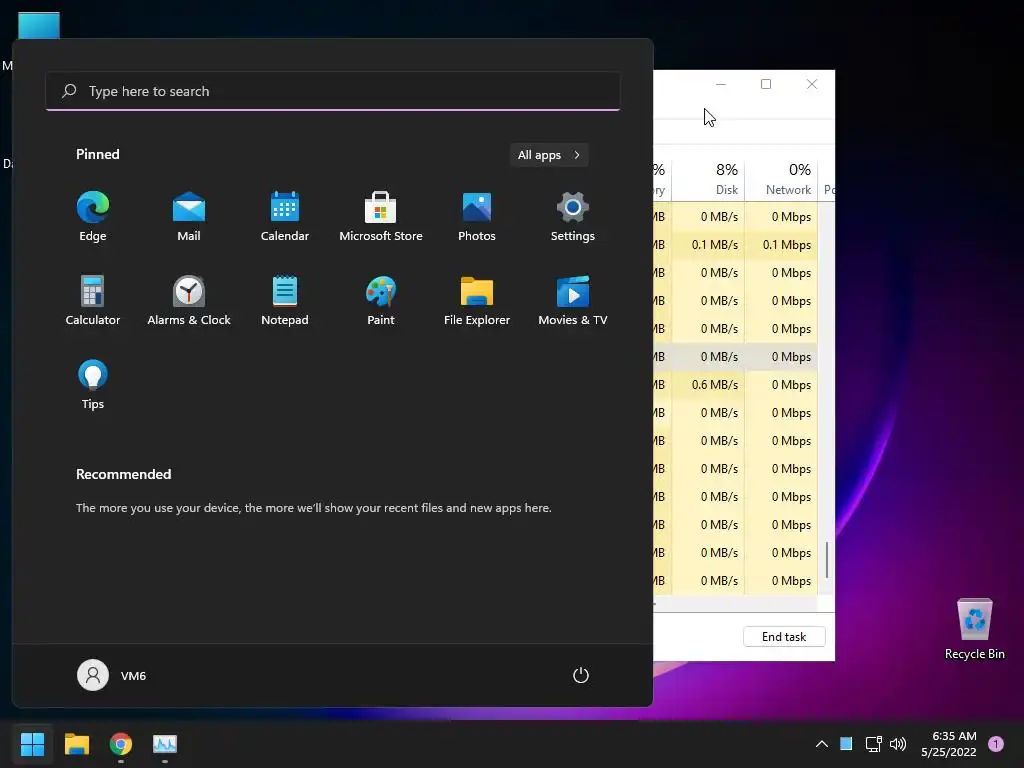Sort Task Manager by Network column
The width and height of the screenshot is (1024, 768).
(x=781, y=179)
